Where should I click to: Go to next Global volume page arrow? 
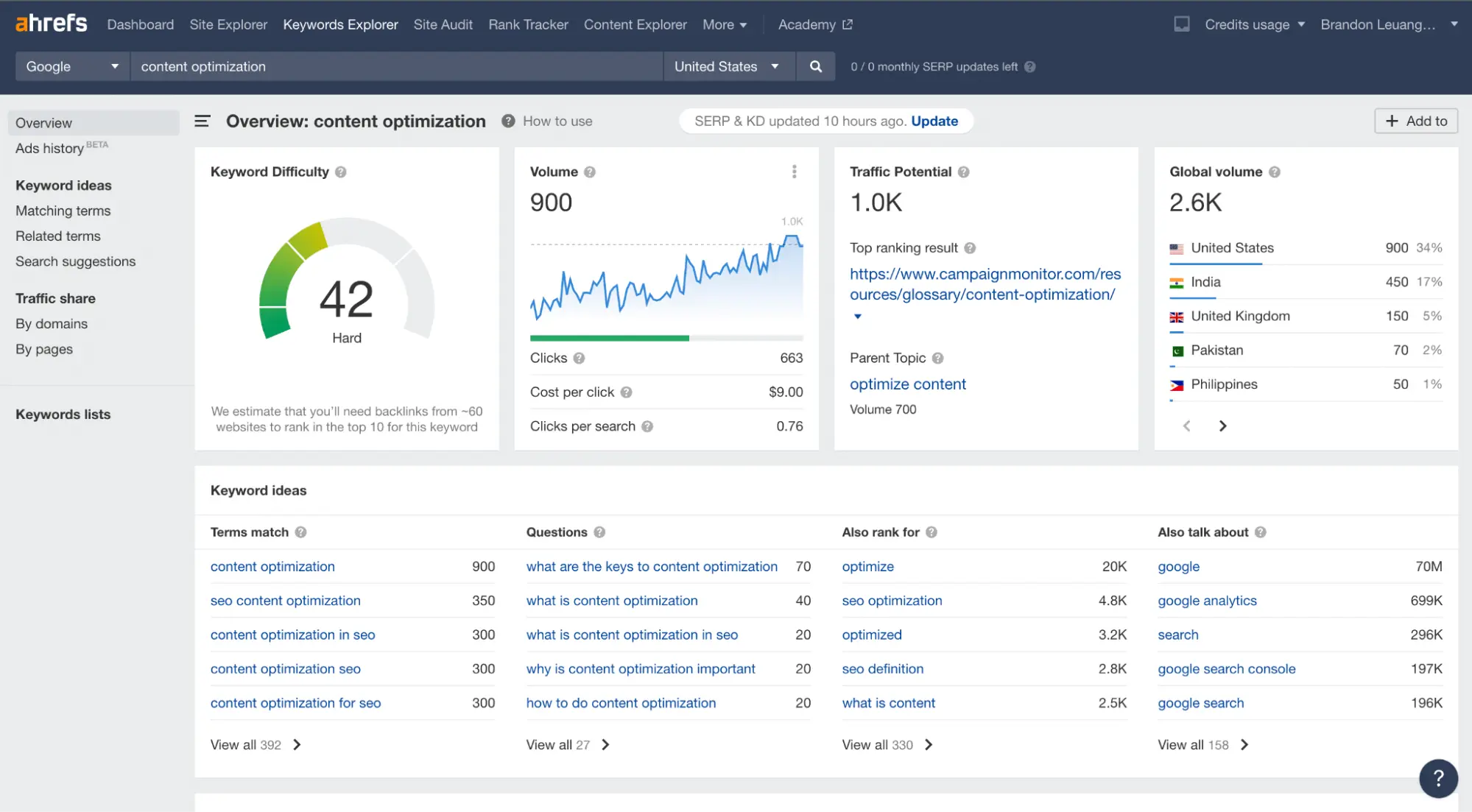coord(1222,426)
